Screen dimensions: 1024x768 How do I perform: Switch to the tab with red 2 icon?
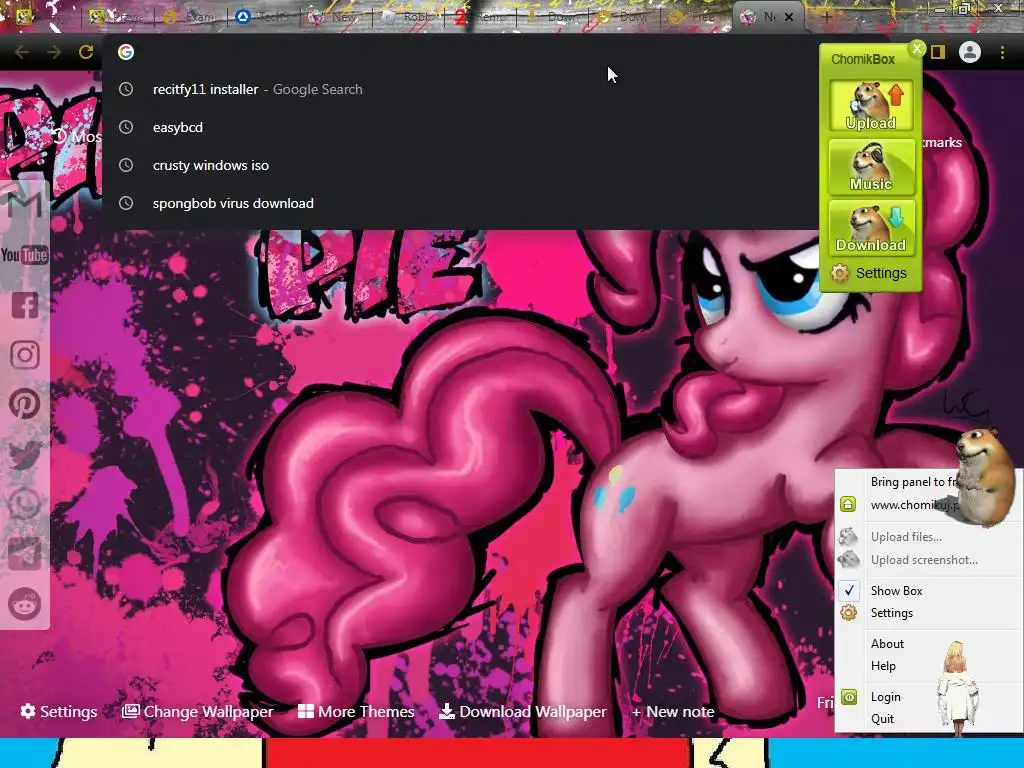[482, 17]
